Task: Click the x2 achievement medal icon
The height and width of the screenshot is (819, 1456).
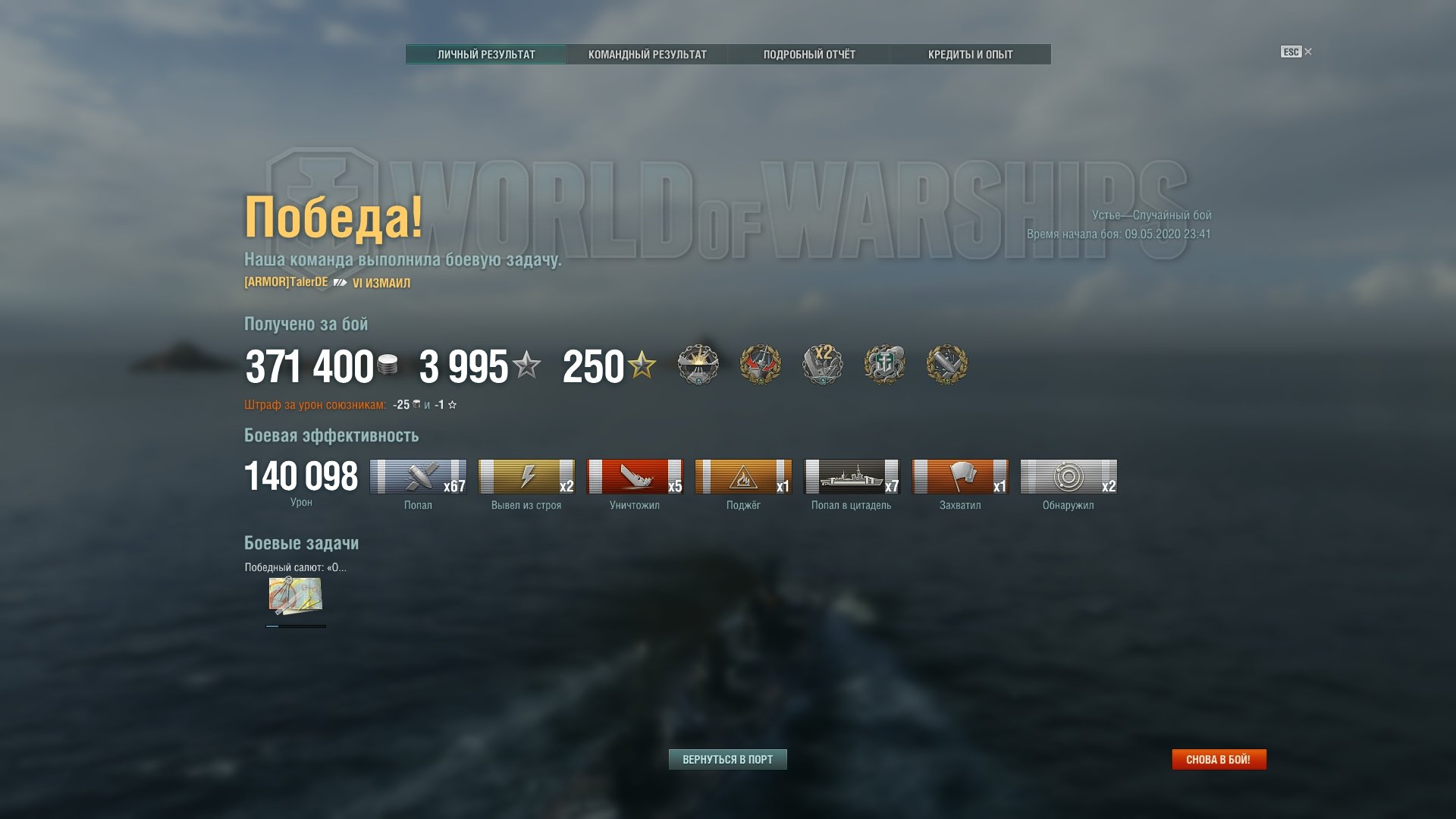Action: coord(823,365)
